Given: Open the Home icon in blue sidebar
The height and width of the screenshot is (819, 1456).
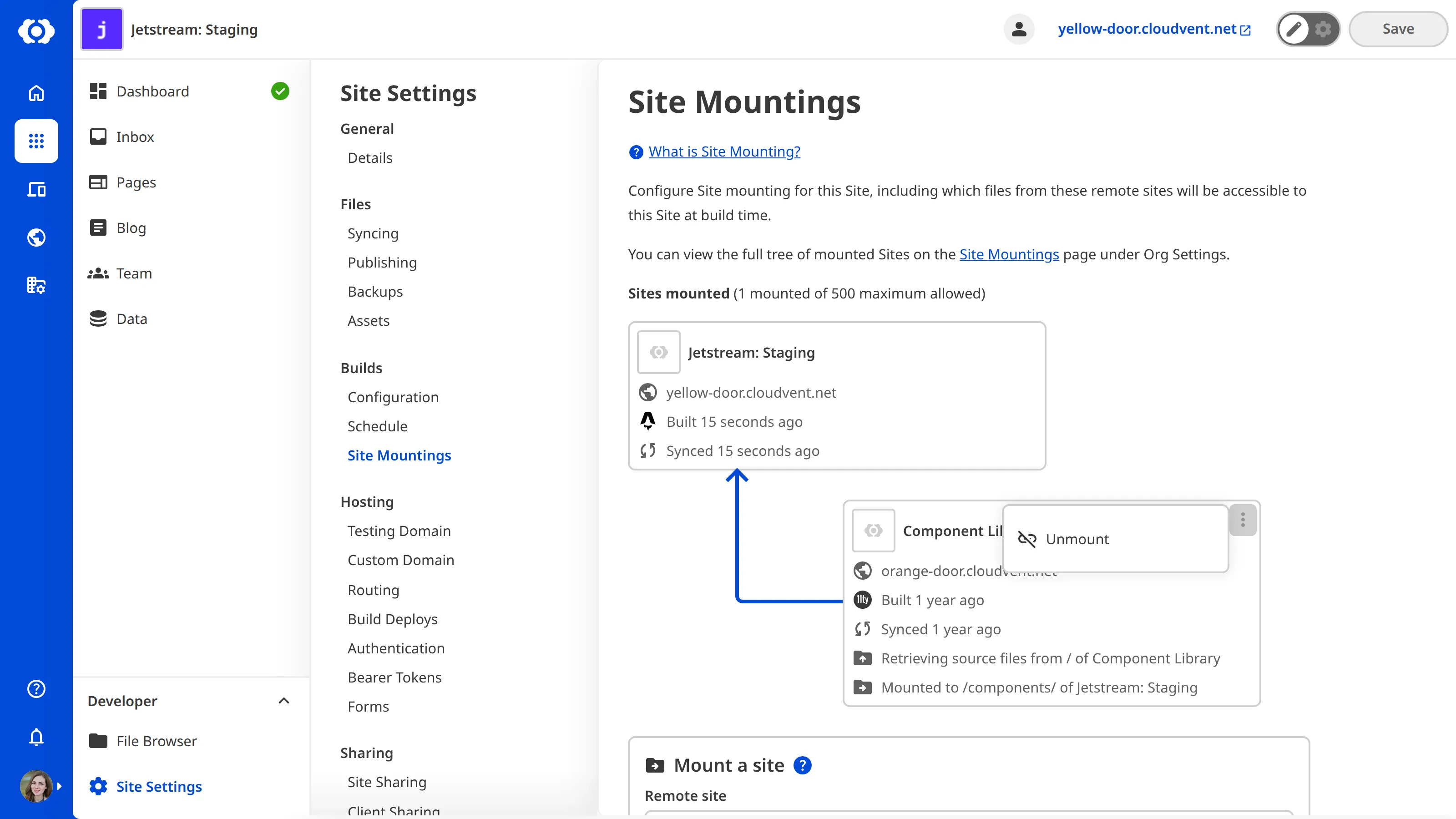Looking at the screenshot, I should (x=36, y=93).
